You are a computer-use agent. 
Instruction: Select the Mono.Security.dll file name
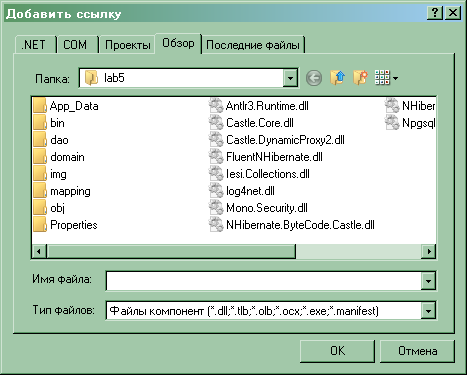[x=267, y=208]
